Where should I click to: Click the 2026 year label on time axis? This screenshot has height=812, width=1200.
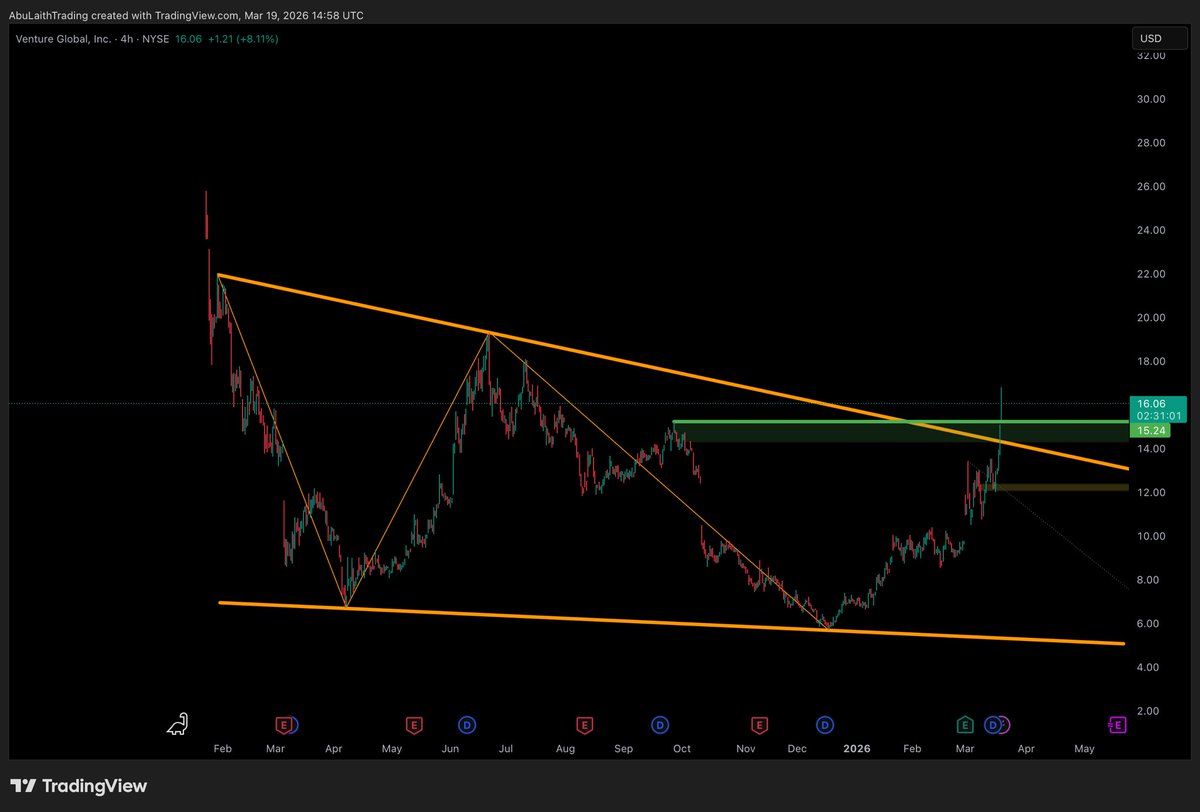pos(858,748)
